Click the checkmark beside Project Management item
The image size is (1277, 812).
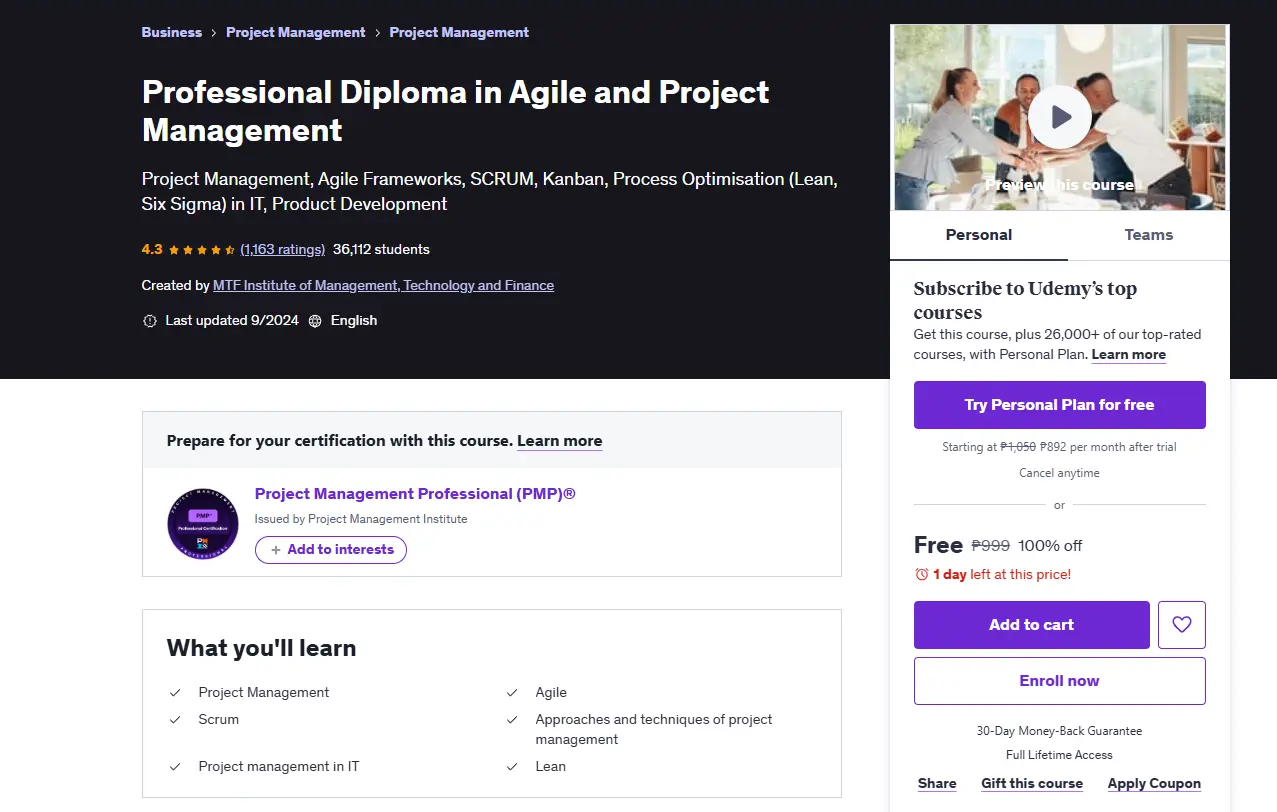(x=175, y=693)
